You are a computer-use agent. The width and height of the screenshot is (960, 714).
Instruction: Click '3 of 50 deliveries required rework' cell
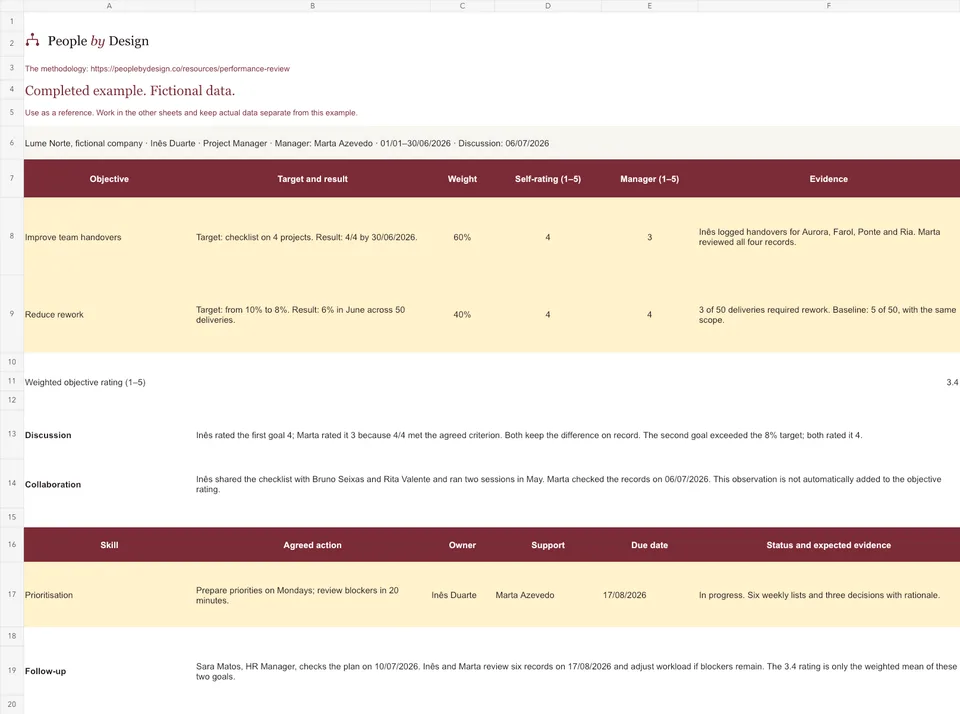pos(828,314)
